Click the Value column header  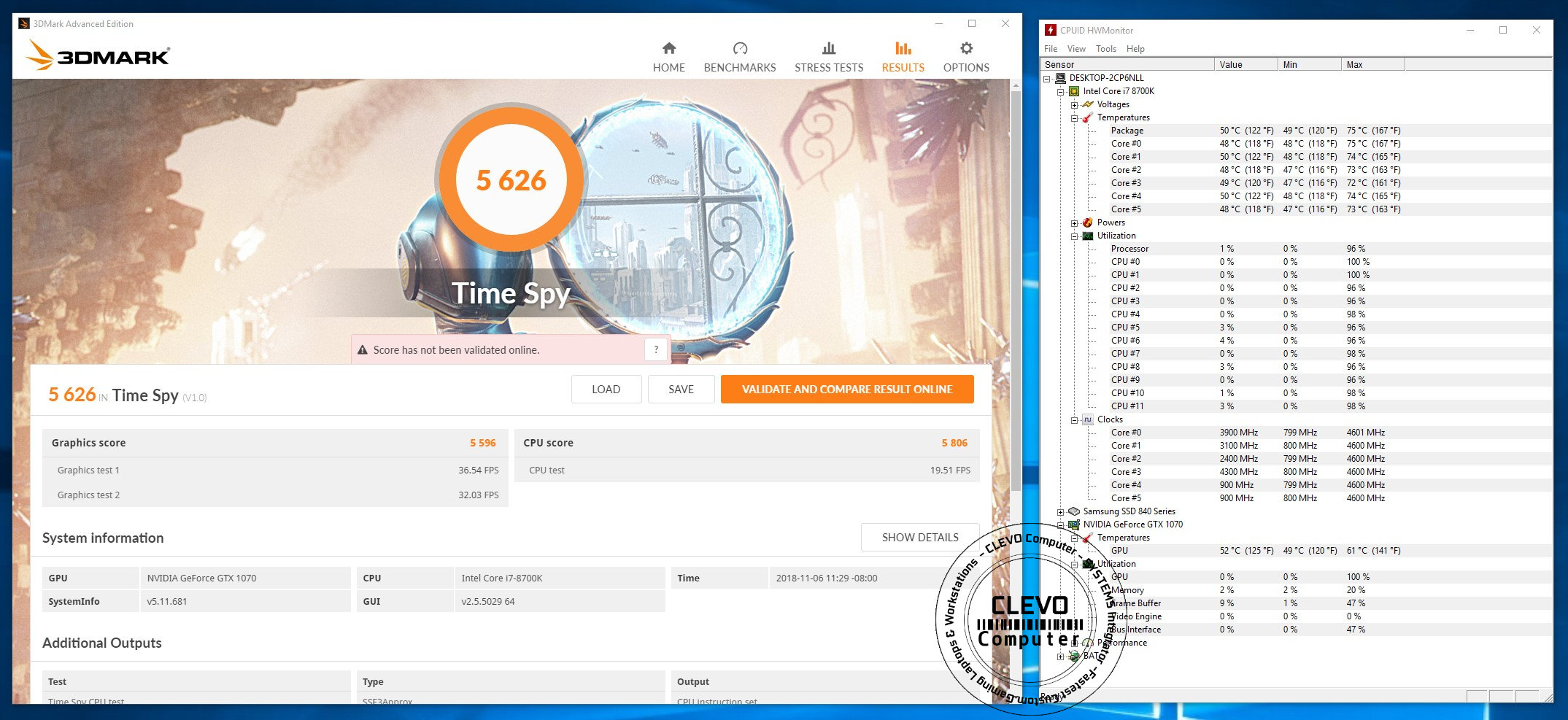coord(1246,64)
